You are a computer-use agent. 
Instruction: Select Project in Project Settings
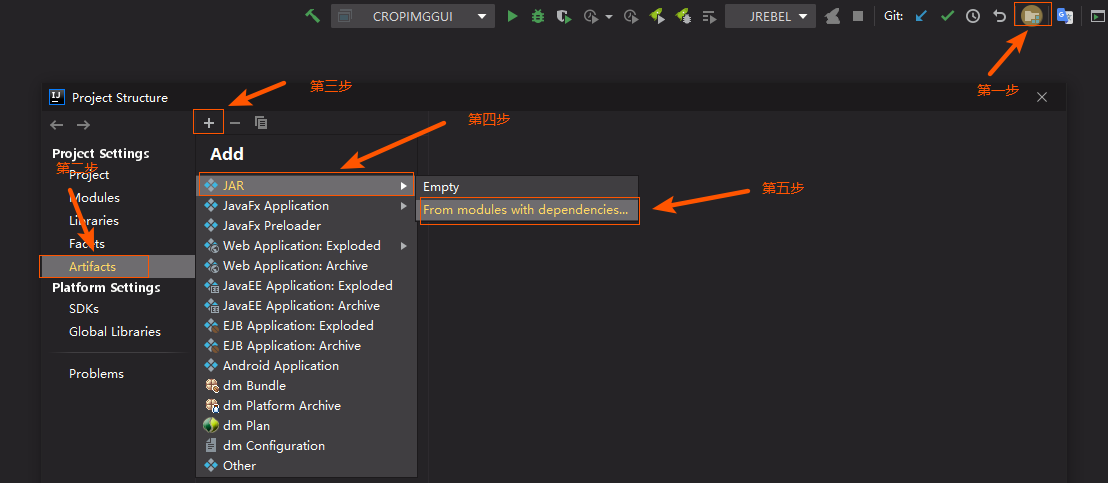coord(89,175)
